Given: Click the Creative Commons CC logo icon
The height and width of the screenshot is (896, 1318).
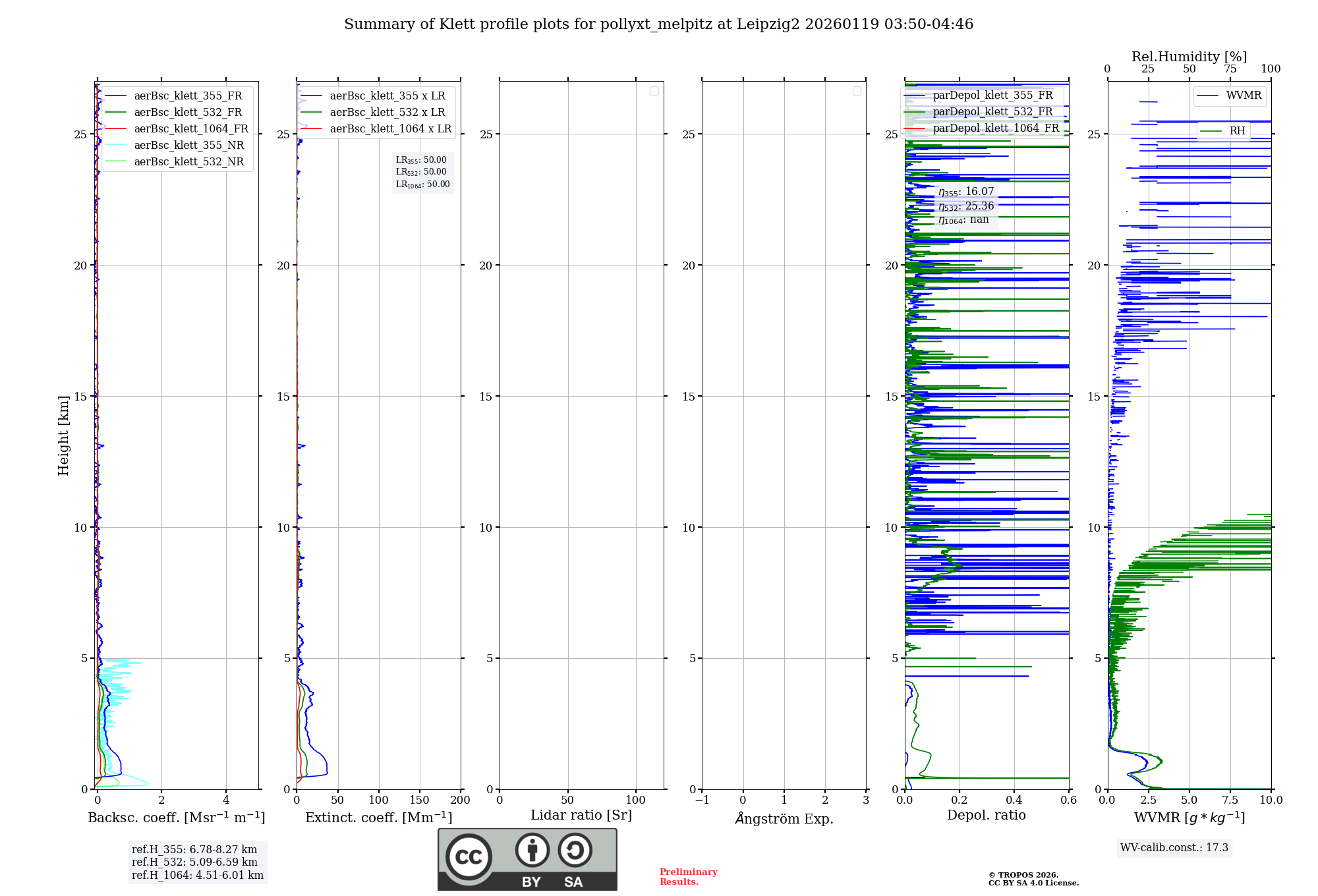Looking at the screenshot, I should [x=469, y=857].
